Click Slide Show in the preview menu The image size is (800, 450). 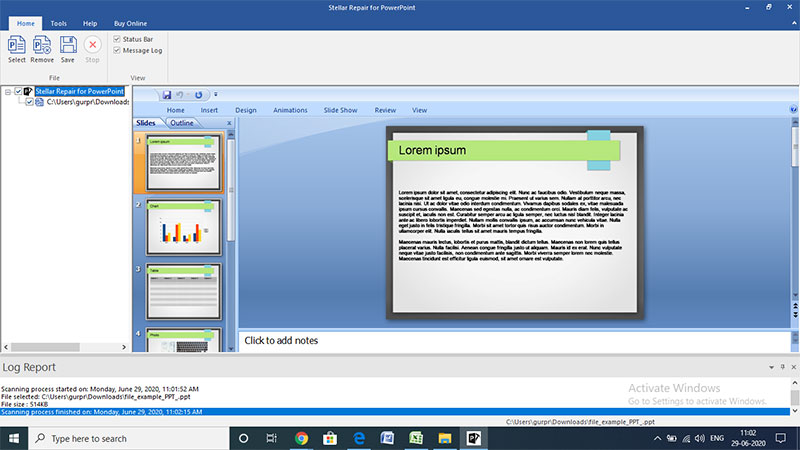[340, 110]
